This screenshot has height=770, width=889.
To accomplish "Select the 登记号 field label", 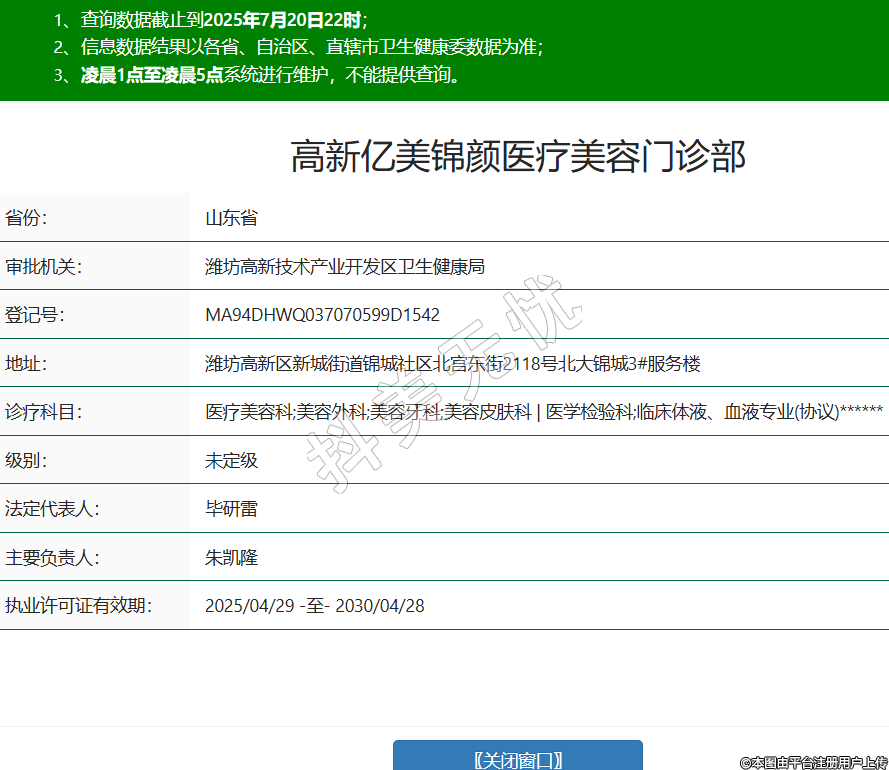I will 34,315.
